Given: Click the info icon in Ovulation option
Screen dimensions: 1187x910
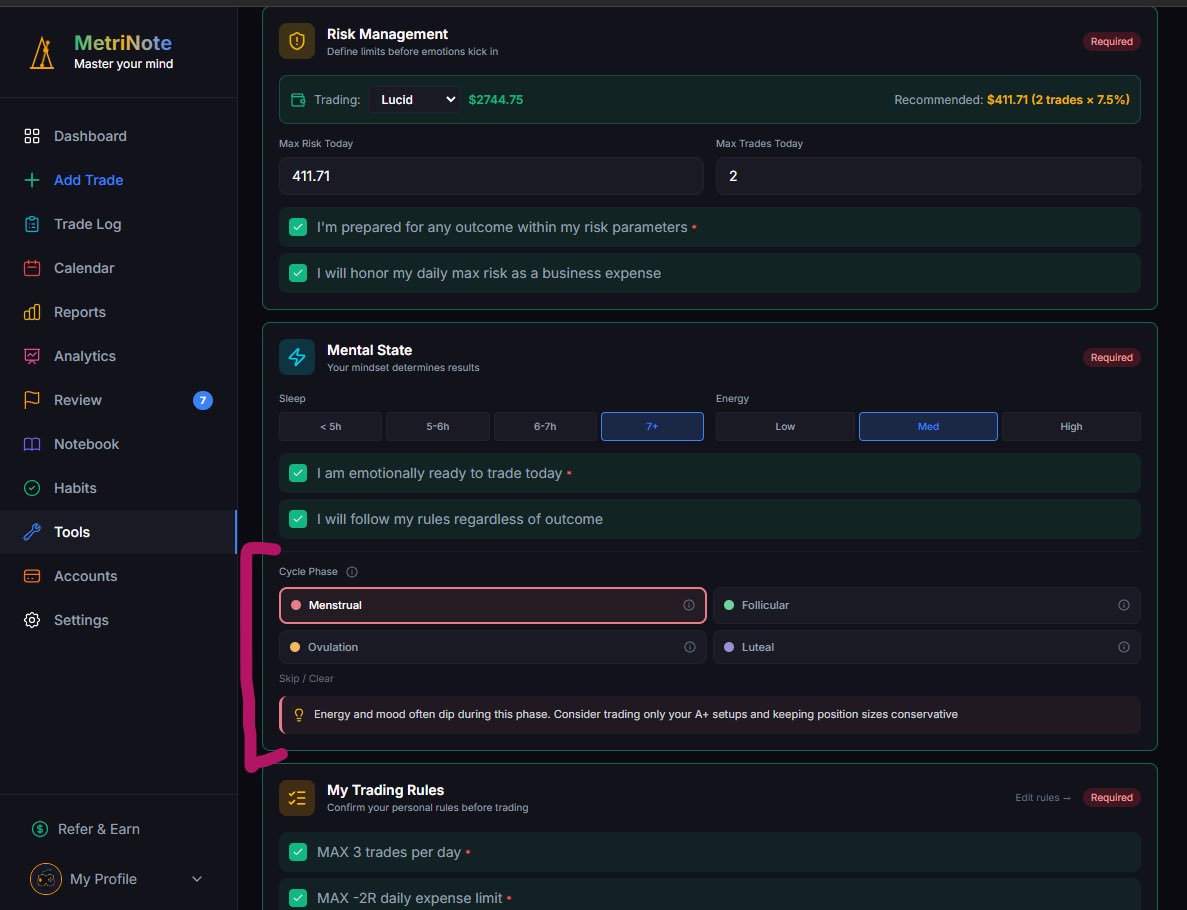Looking at the screenshot, I should pos(690,647).
